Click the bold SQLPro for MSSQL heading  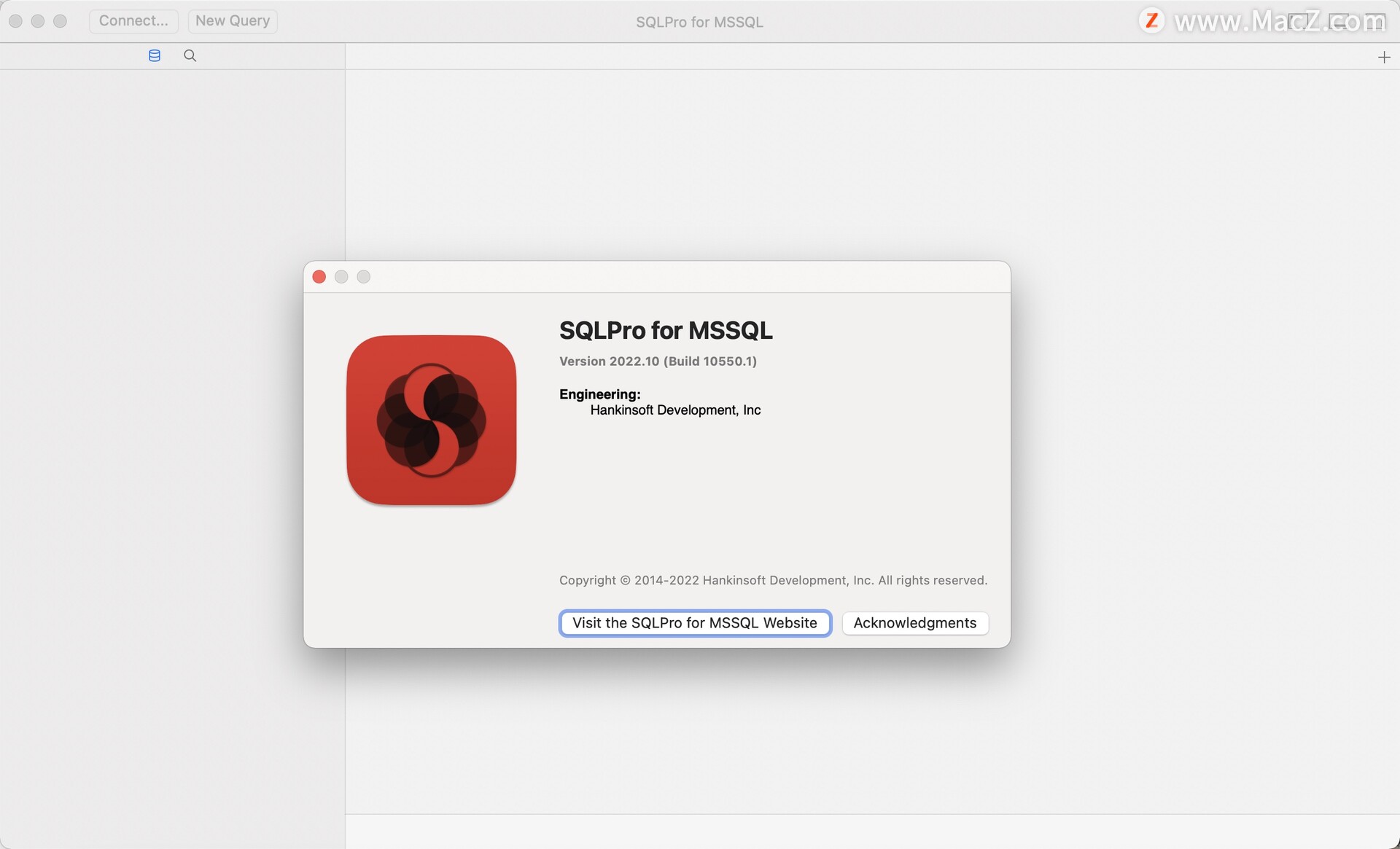[x=665, y=331]
